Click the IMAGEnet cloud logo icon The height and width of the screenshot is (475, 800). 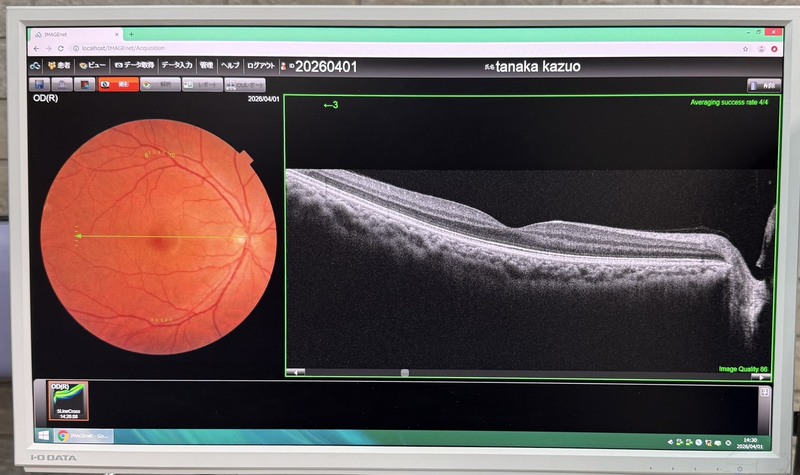(x=33, y=66)
